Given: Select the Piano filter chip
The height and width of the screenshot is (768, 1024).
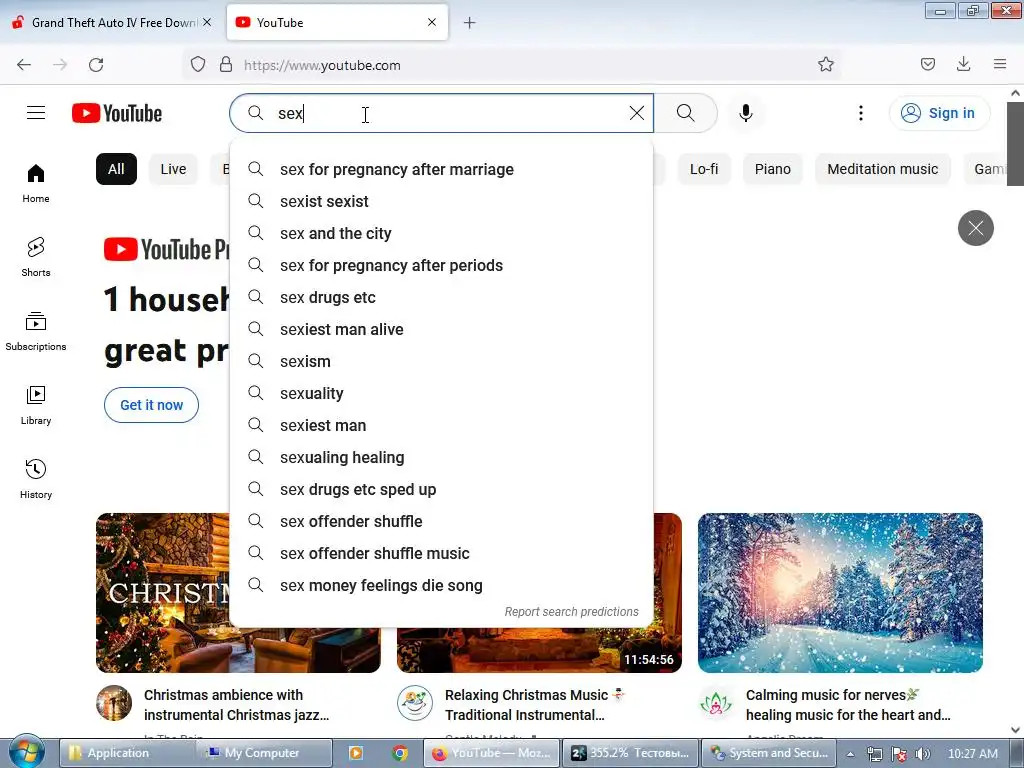Looking at the screenshot, I should point(773,169).
